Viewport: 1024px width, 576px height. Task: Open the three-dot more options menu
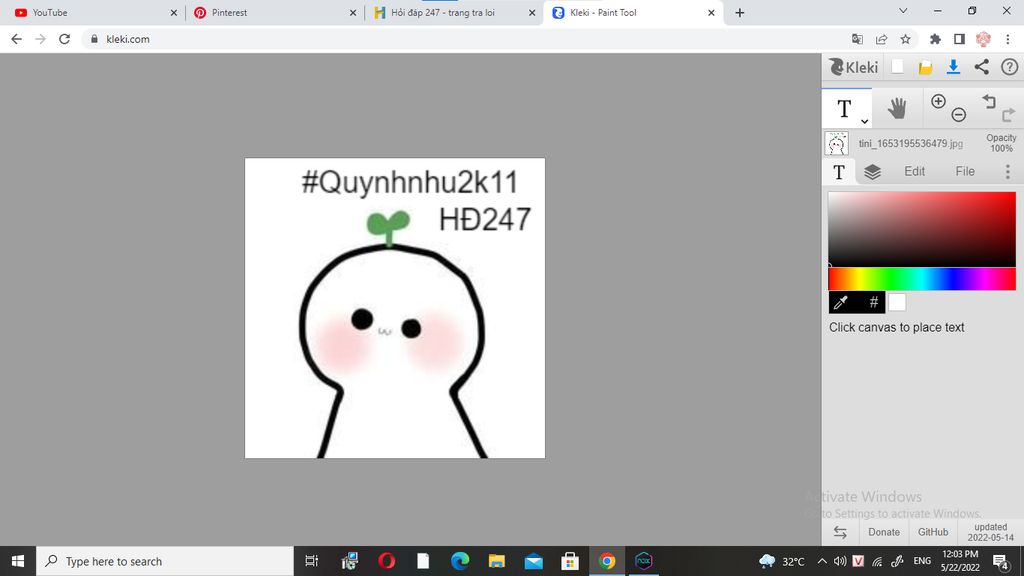(x=1008, y=172)
